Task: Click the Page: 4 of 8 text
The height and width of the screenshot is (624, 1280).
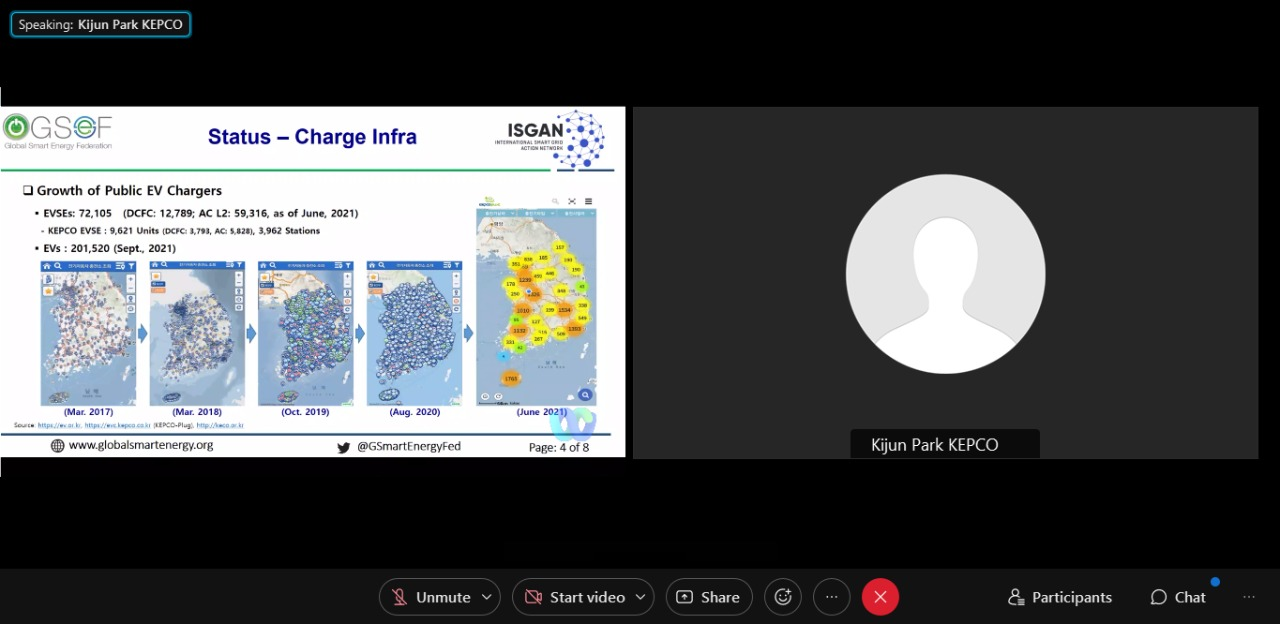Action: click(559, 447)
